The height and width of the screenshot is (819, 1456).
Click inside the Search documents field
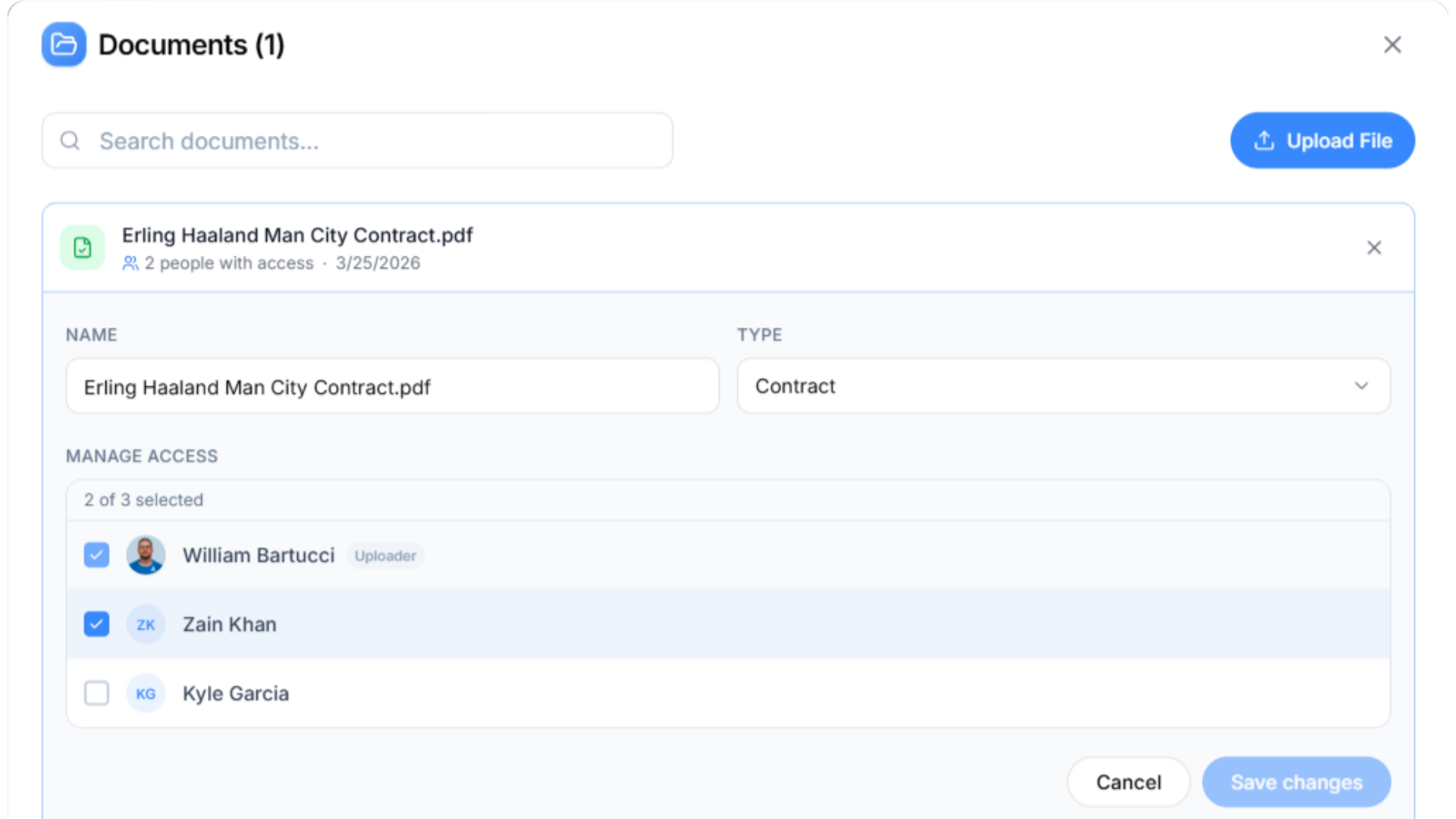tap(356, 140)
